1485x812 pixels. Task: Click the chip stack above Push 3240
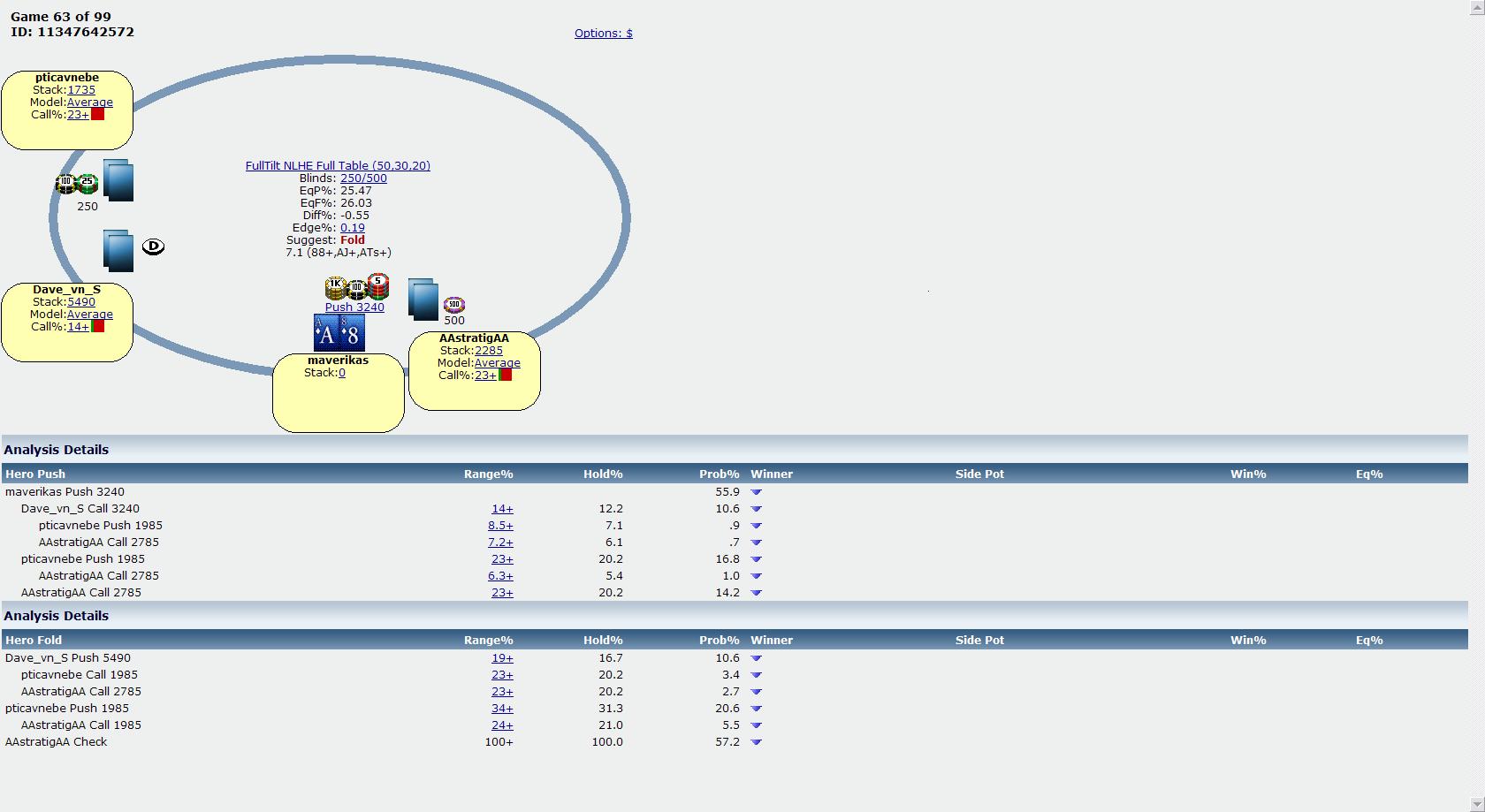(x=357, y=287)
